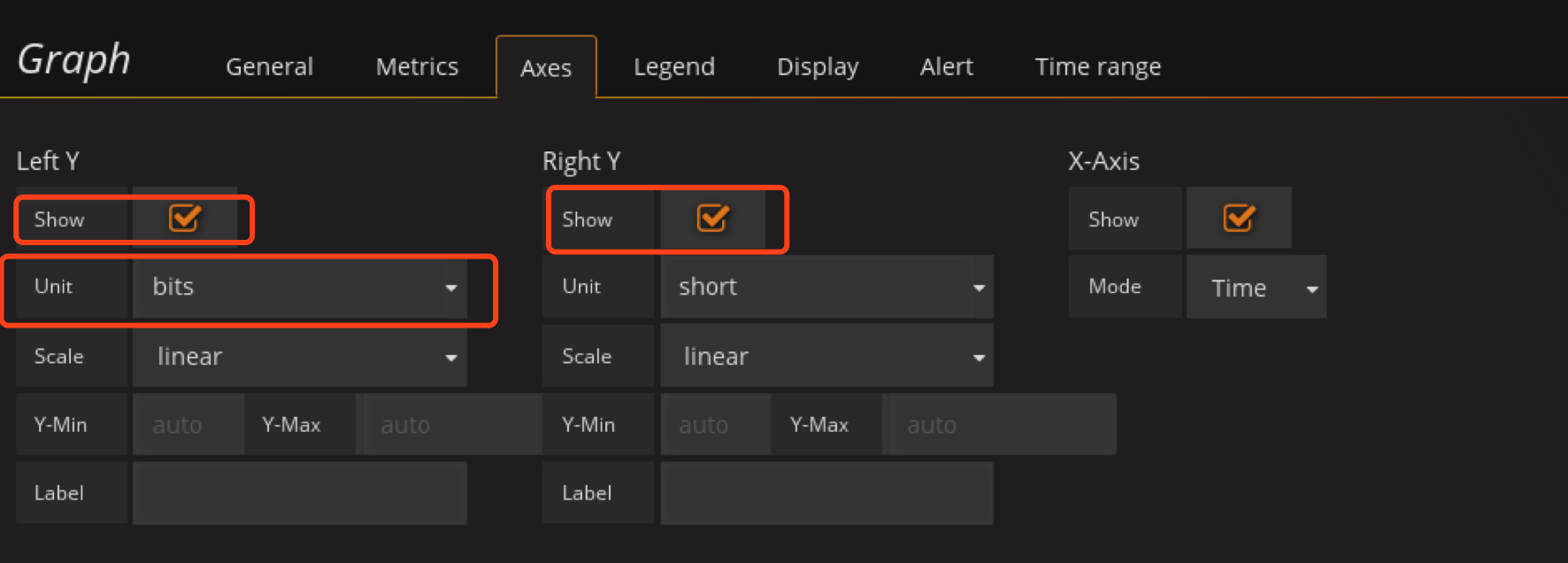Switch to the General tab

point(269,66)
